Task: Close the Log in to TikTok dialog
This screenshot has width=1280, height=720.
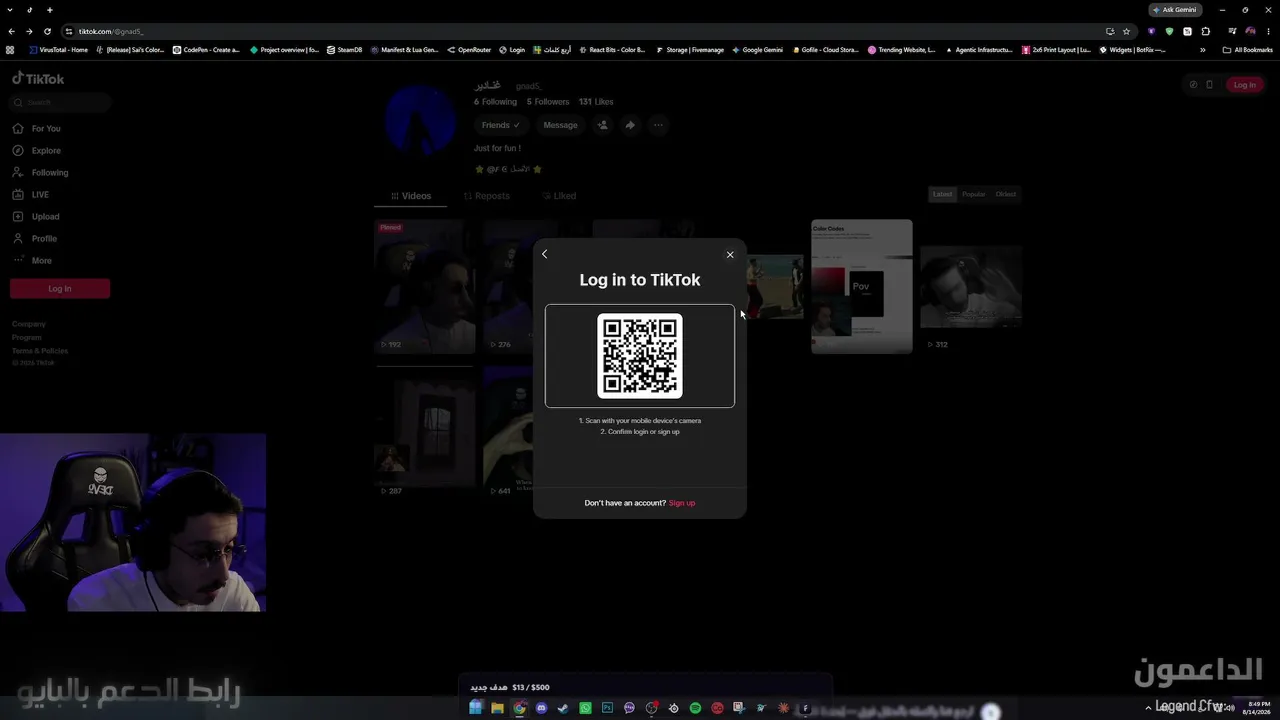Action: click(x=730, y=255)
